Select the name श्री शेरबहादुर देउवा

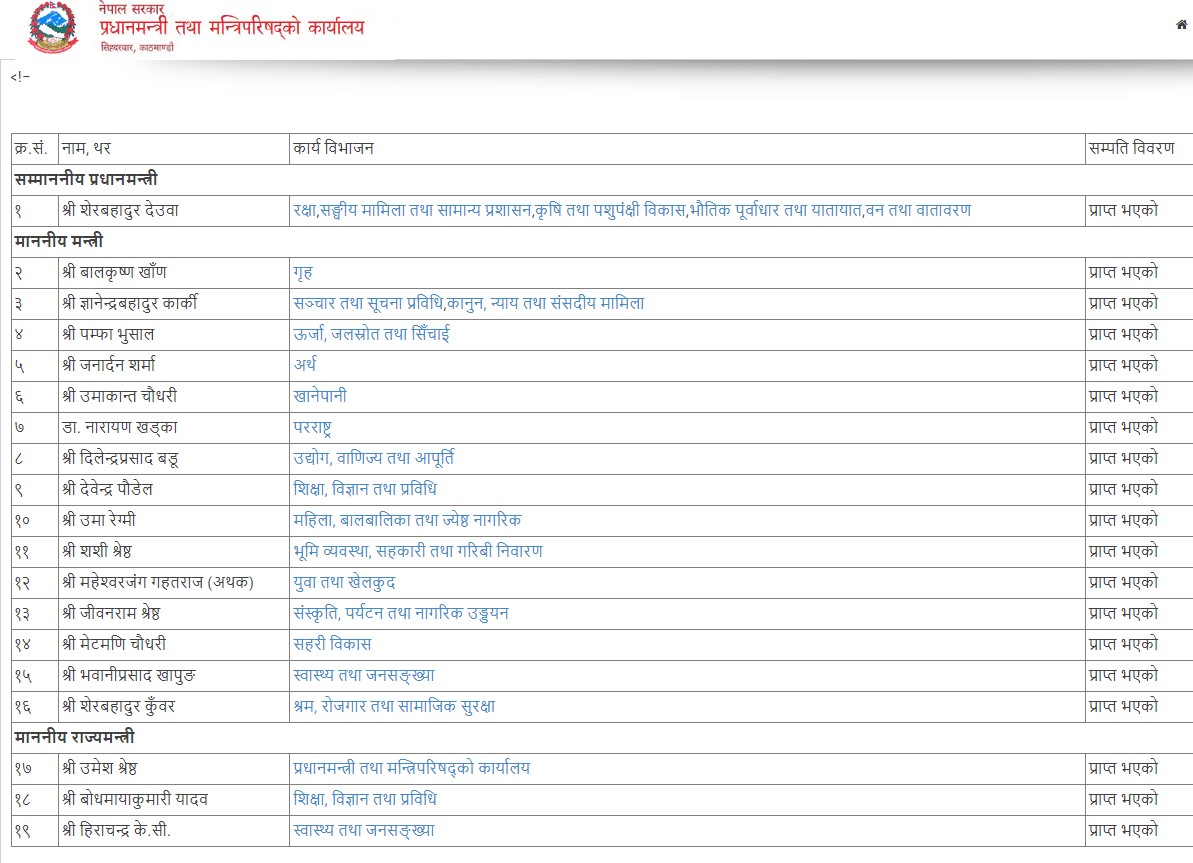120,210
